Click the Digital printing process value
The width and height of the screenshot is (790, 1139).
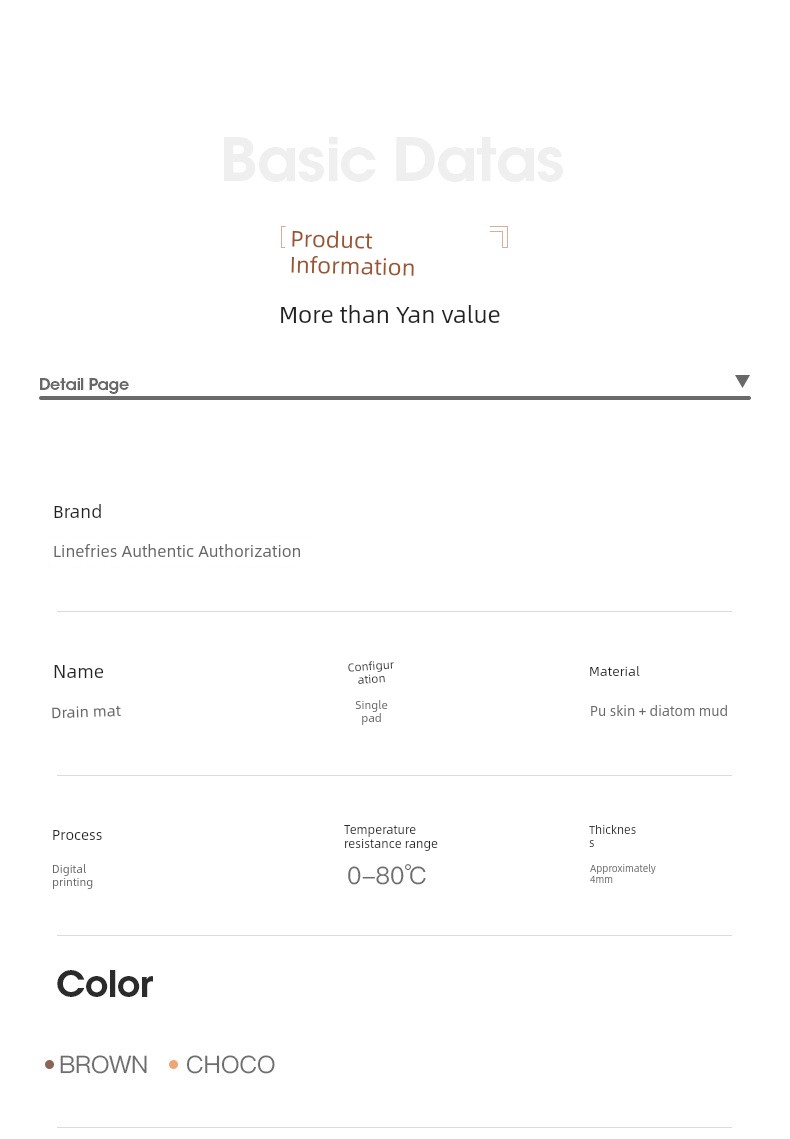tap(73, 875)
